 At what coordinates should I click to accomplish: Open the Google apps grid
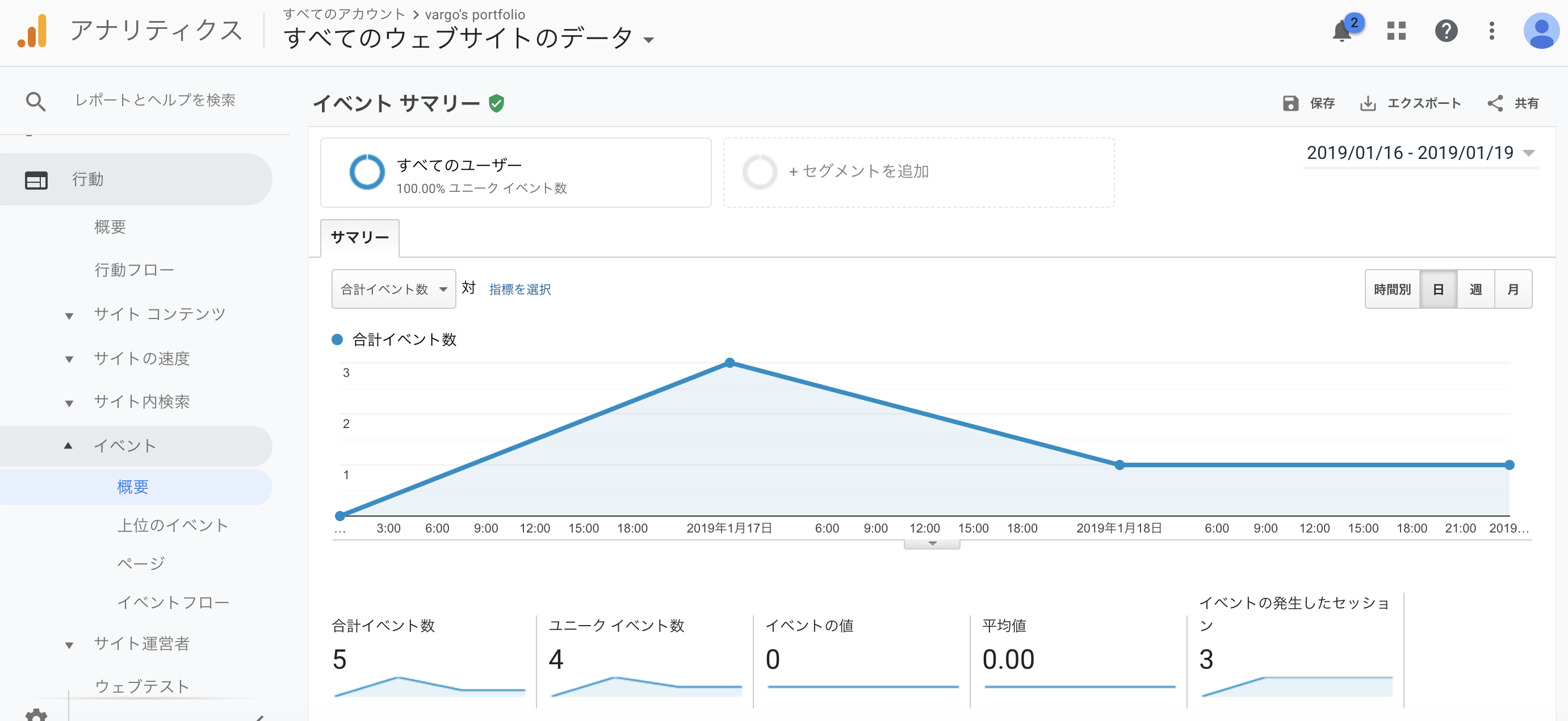(x=1397, y=31)
